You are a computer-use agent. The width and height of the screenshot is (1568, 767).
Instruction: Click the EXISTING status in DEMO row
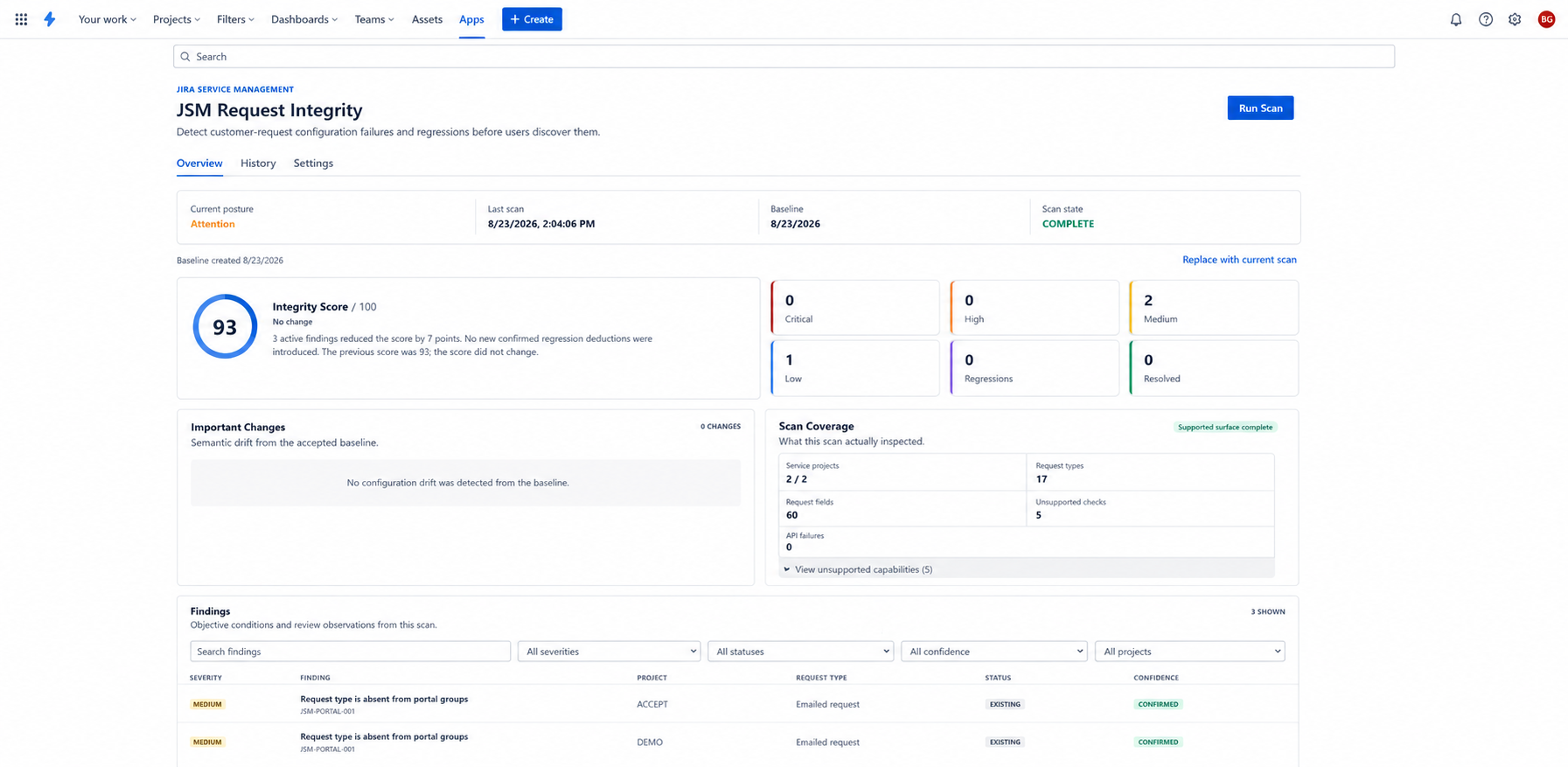pyautogui.click(x=1005, y=742)
